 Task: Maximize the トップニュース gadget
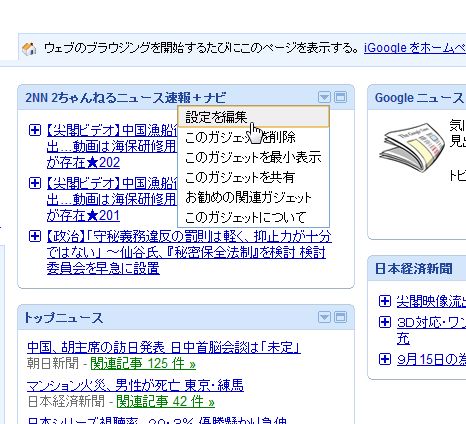[x=340, y=317]
